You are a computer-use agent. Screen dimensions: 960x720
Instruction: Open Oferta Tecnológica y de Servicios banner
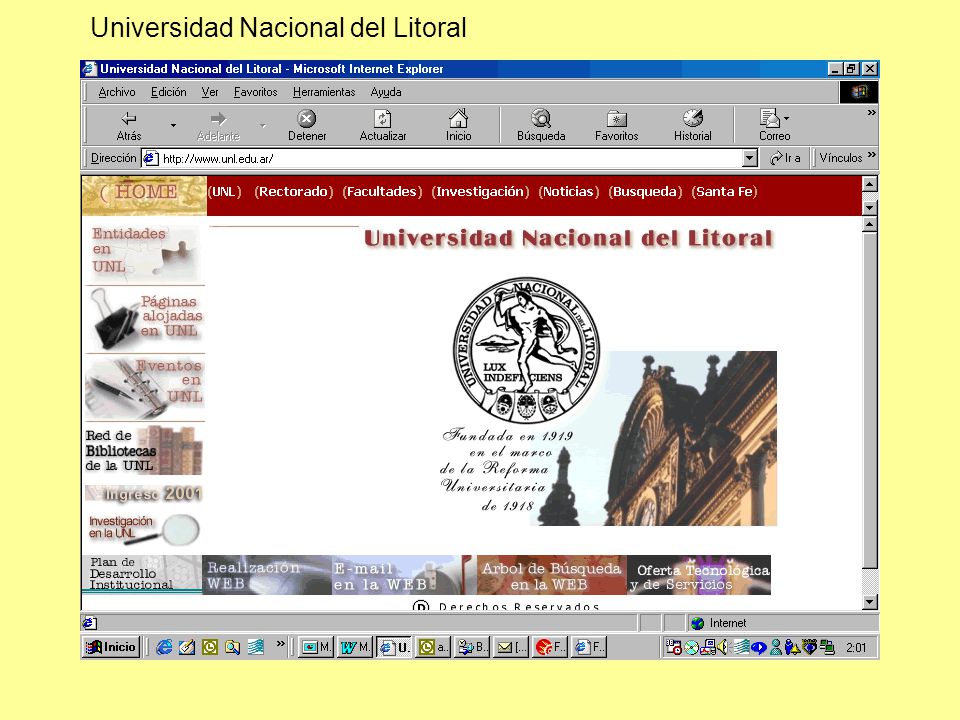699,575
